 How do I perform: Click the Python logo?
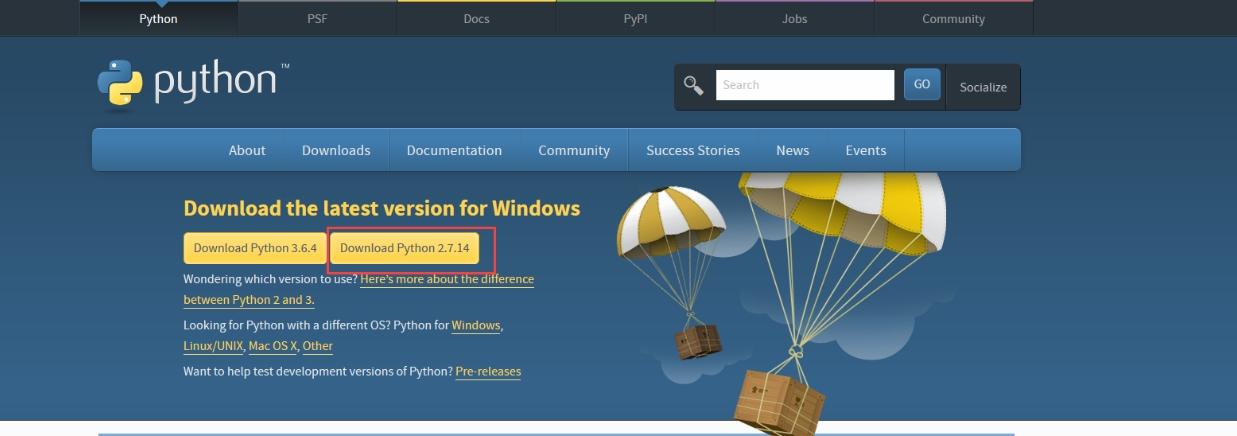(193, 82)
